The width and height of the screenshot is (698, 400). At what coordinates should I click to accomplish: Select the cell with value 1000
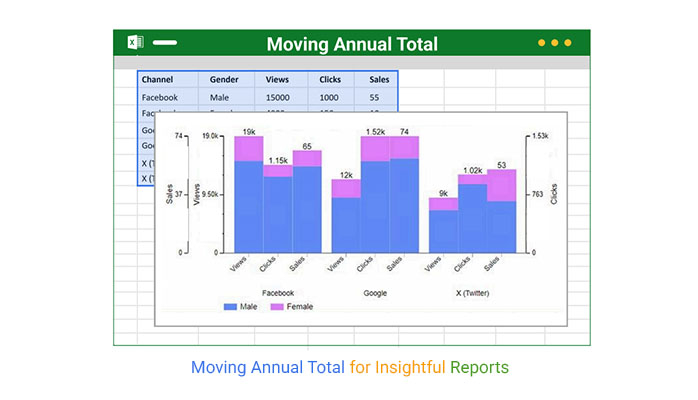click(x=329, y=97)
